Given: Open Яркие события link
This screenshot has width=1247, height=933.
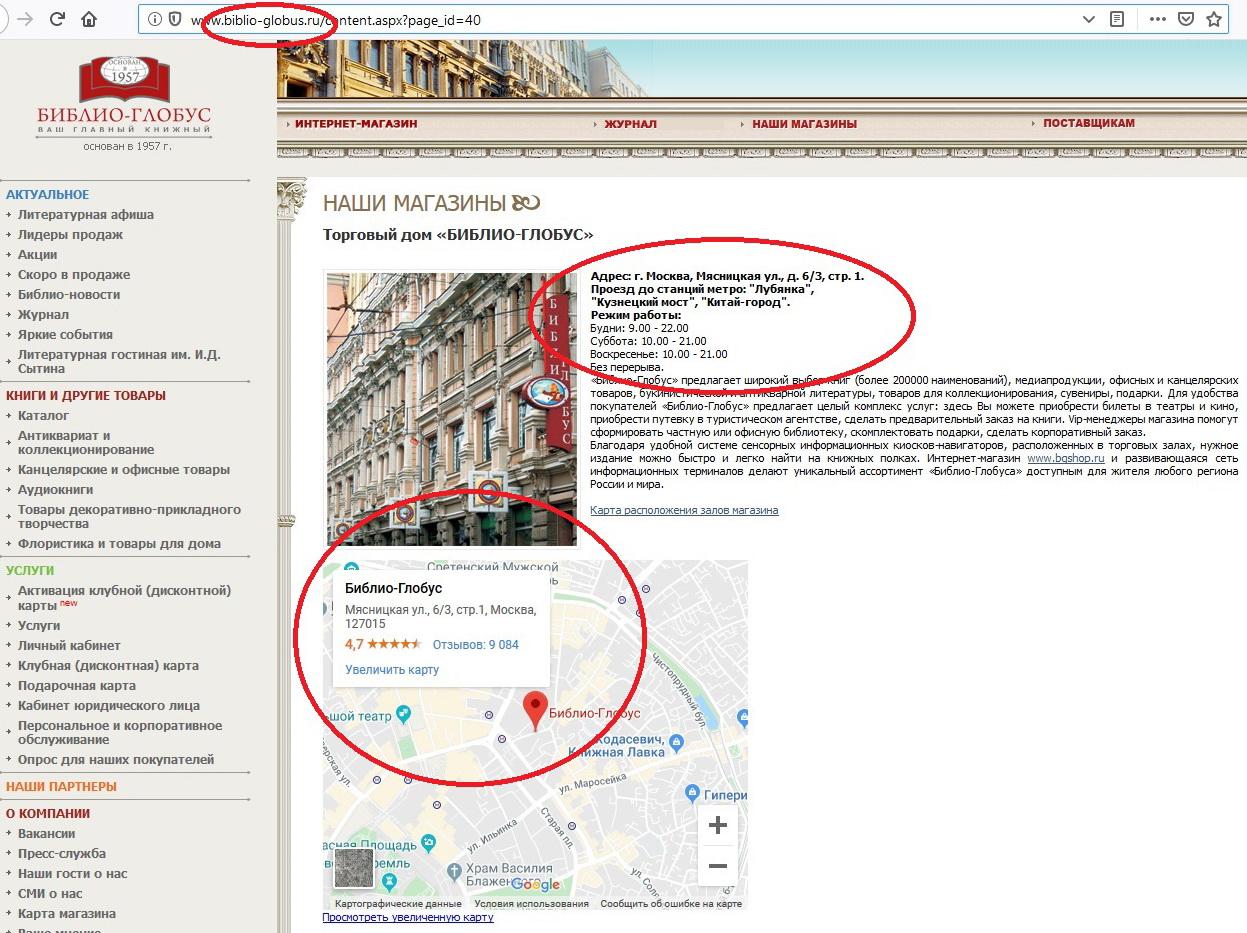Looking at the screenshot, I should (65, 334).
